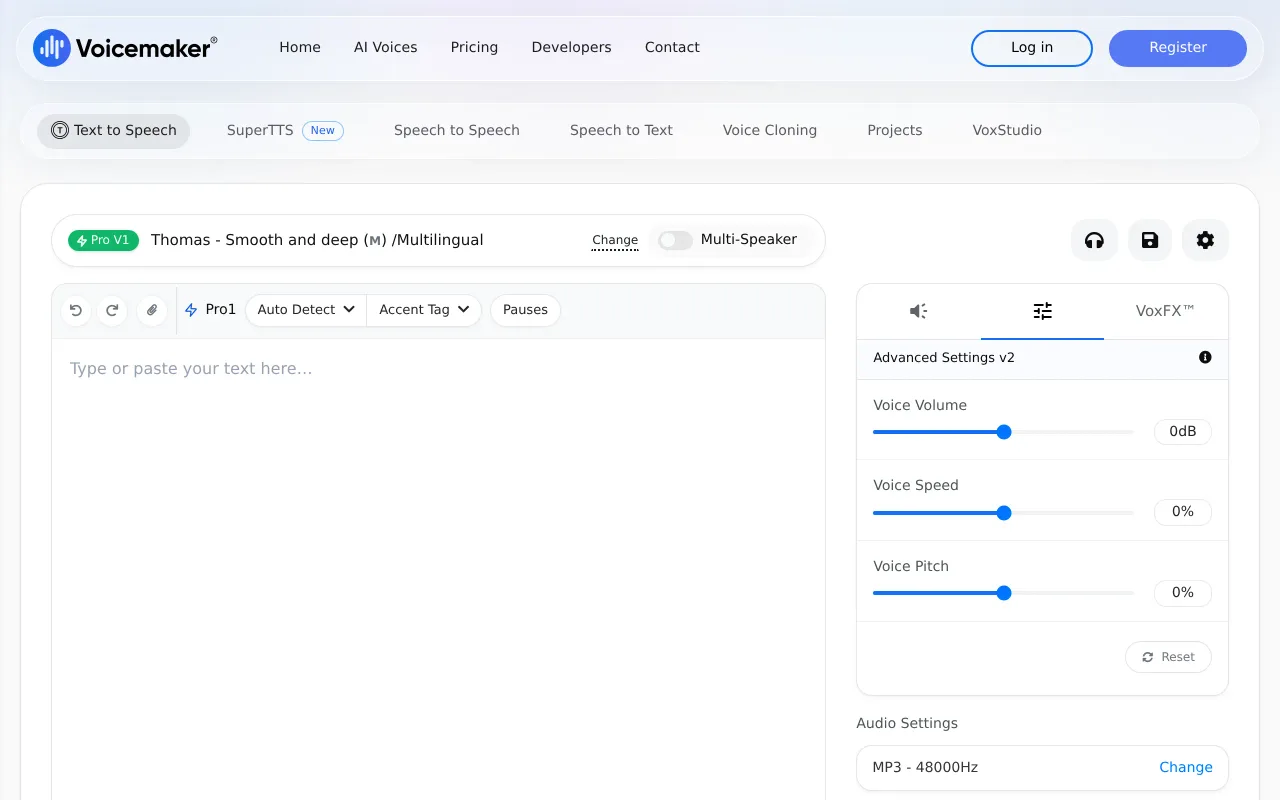Open the sliders advanced settings tab
Image resolution: width=1280 pixels, height=800 pixels.
pyautogui.click(x=1042, y=311)
